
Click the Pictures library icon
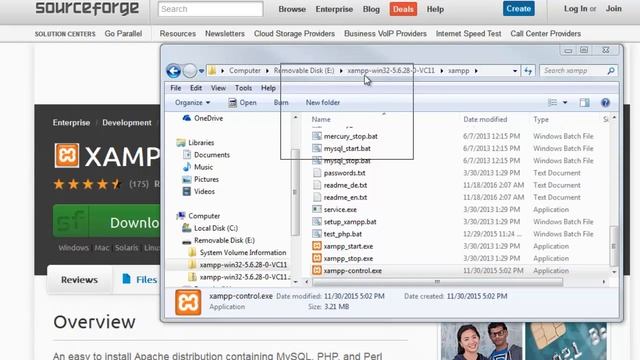coord(187,179)
